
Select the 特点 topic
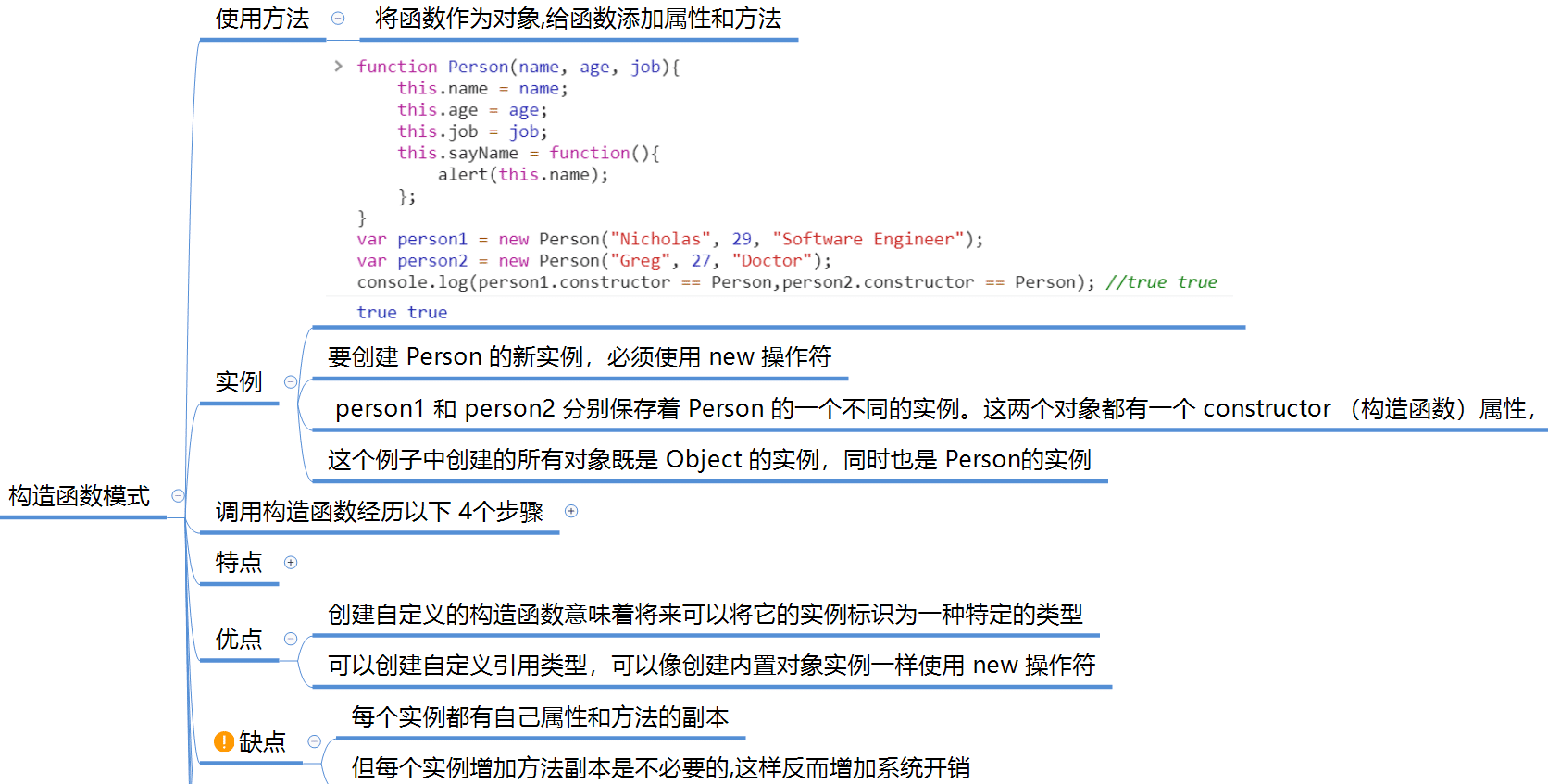pyautogui.click(x=239, y=563)
